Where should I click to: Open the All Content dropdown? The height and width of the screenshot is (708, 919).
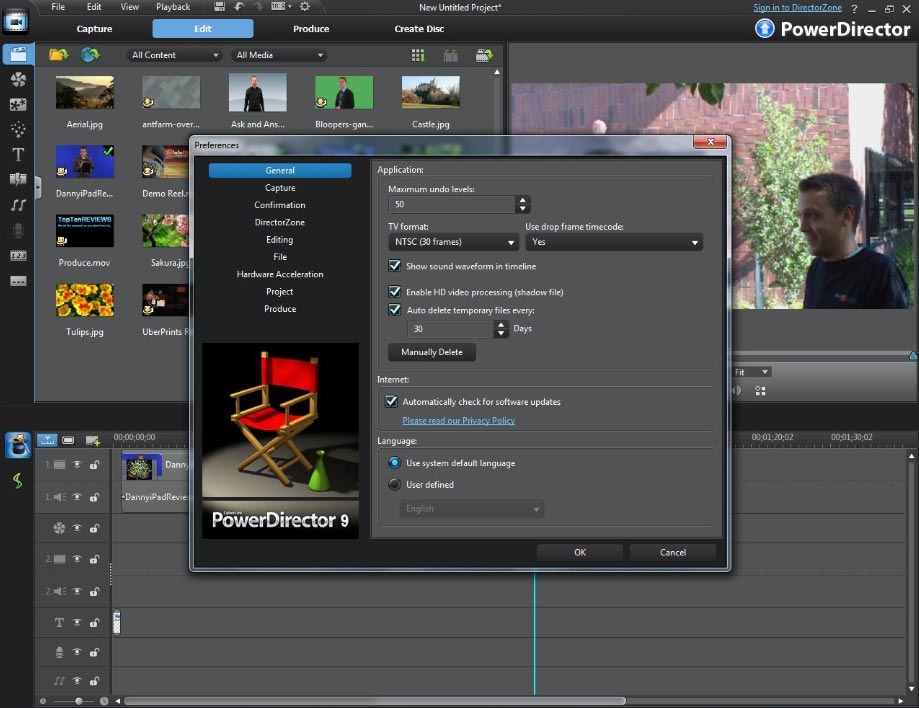(x=173, y=55)
